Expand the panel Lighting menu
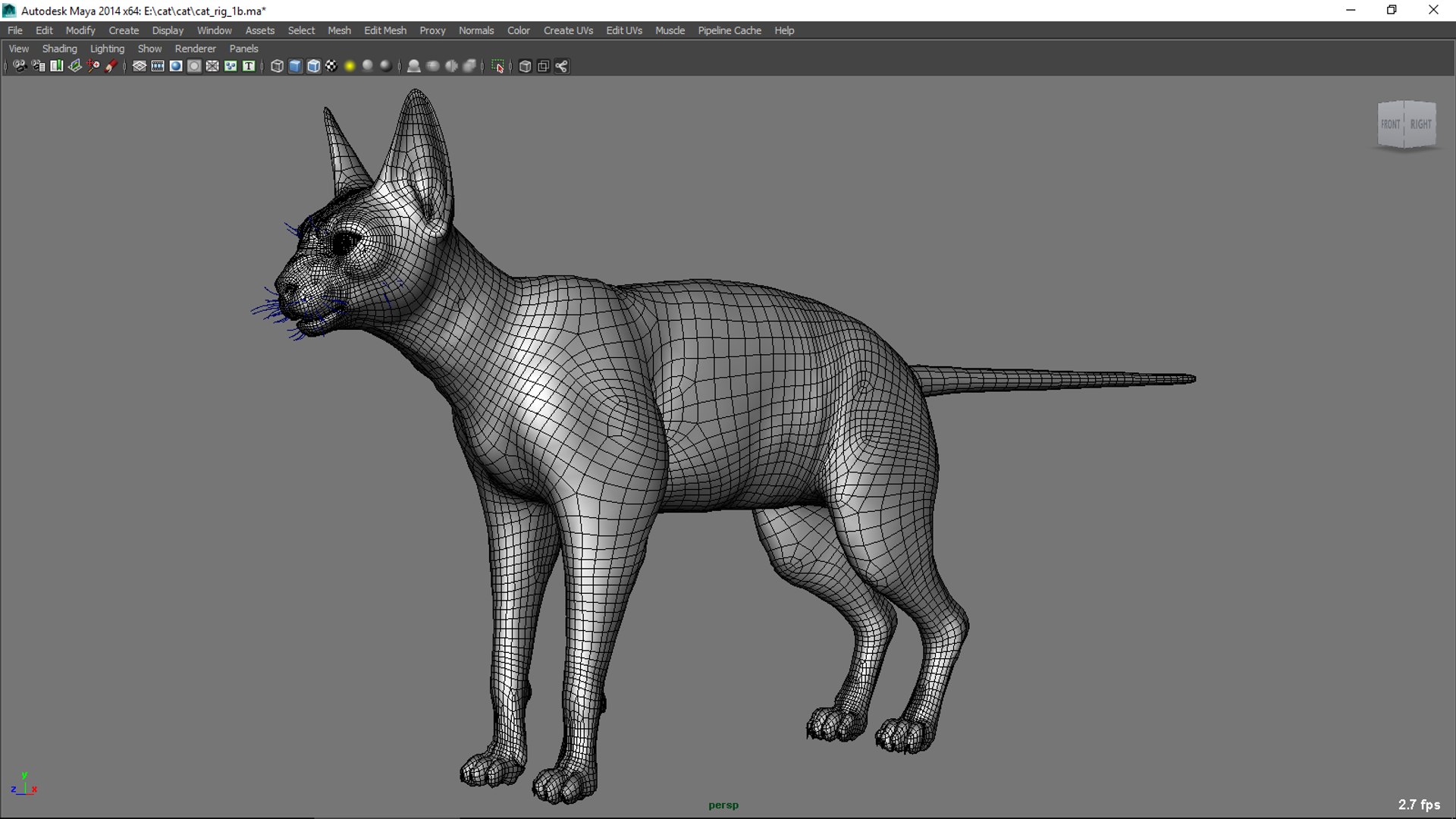This screenshot has width=1456, height=819. pyautogui.click(x=107, y=49)
